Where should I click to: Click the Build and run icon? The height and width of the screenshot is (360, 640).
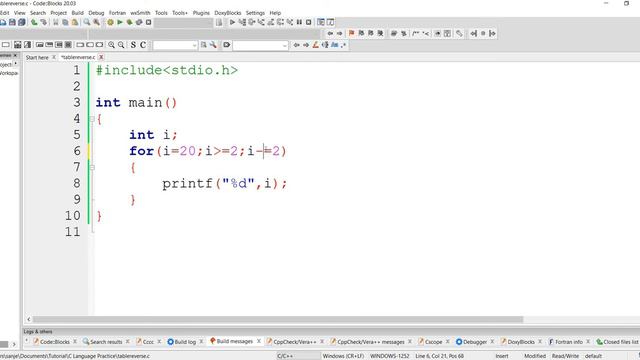click(129, 22)
